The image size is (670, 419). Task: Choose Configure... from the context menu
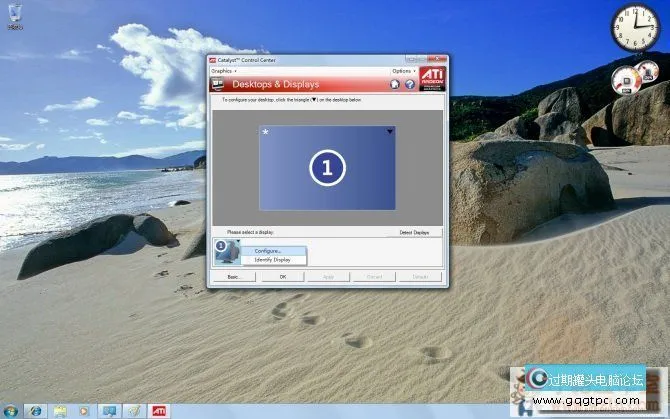pos(268,251)
